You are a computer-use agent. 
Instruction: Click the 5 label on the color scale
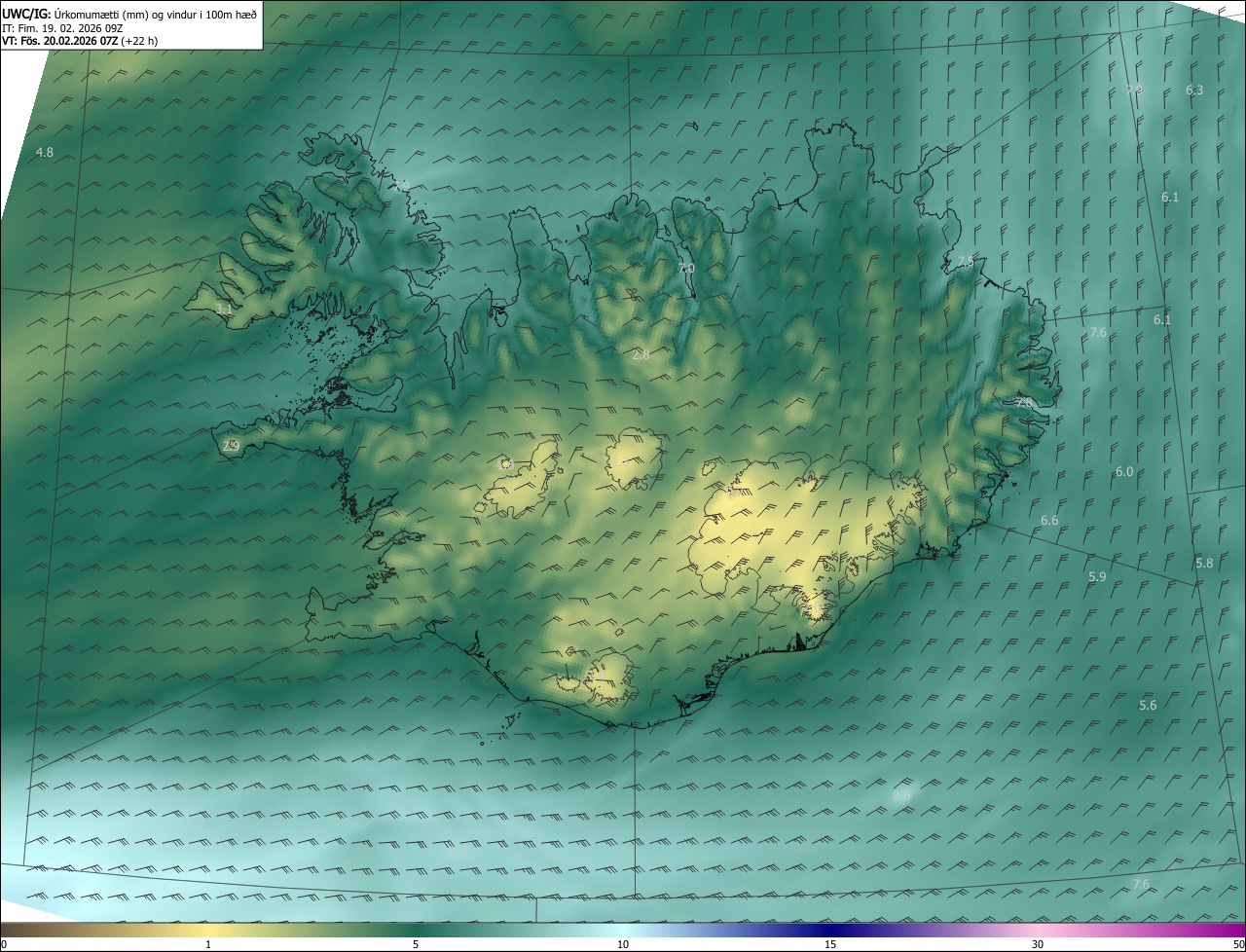[416, 944]
